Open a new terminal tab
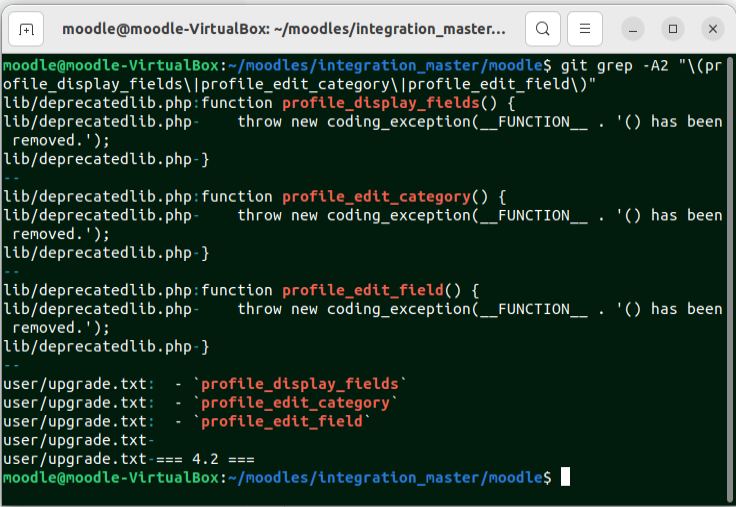The width and height of the screenshot is (736, 507). tap(26, 29)
